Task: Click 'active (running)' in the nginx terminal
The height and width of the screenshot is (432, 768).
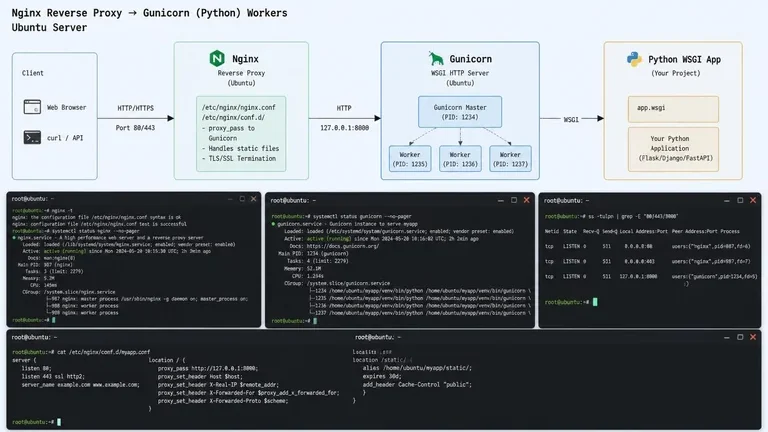Action: (x=65, y=251)
